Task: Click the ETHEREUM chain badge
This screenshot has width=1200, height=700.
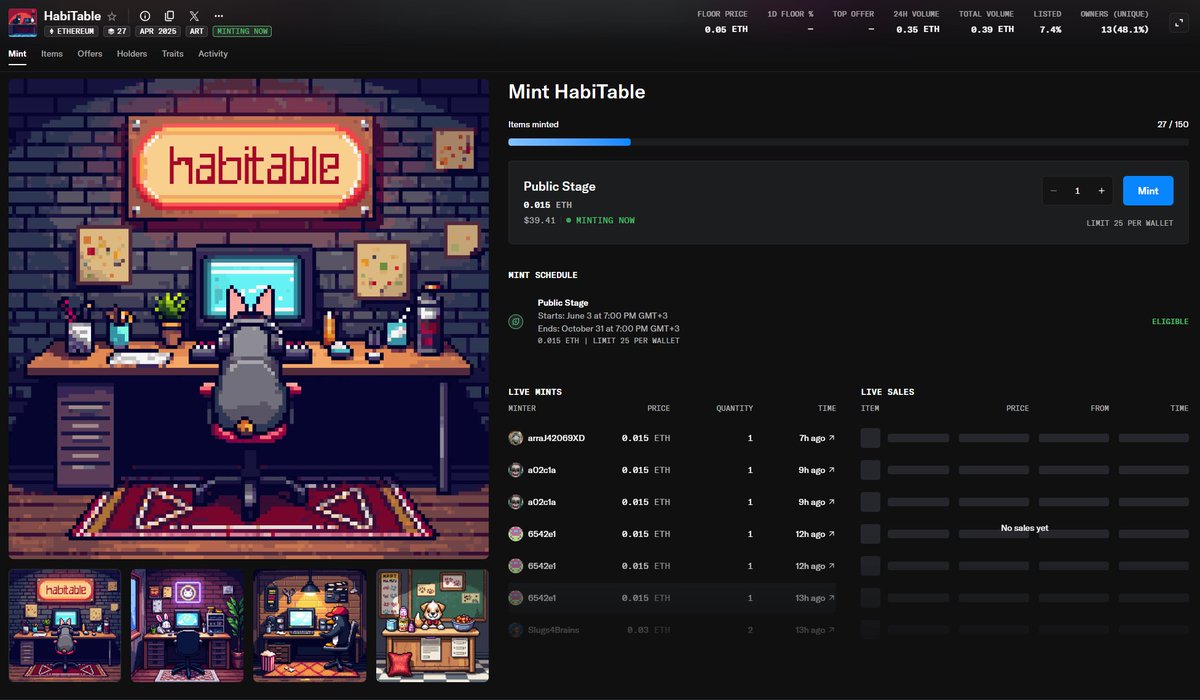Action: pyautogui.click(x=72, y=31)
